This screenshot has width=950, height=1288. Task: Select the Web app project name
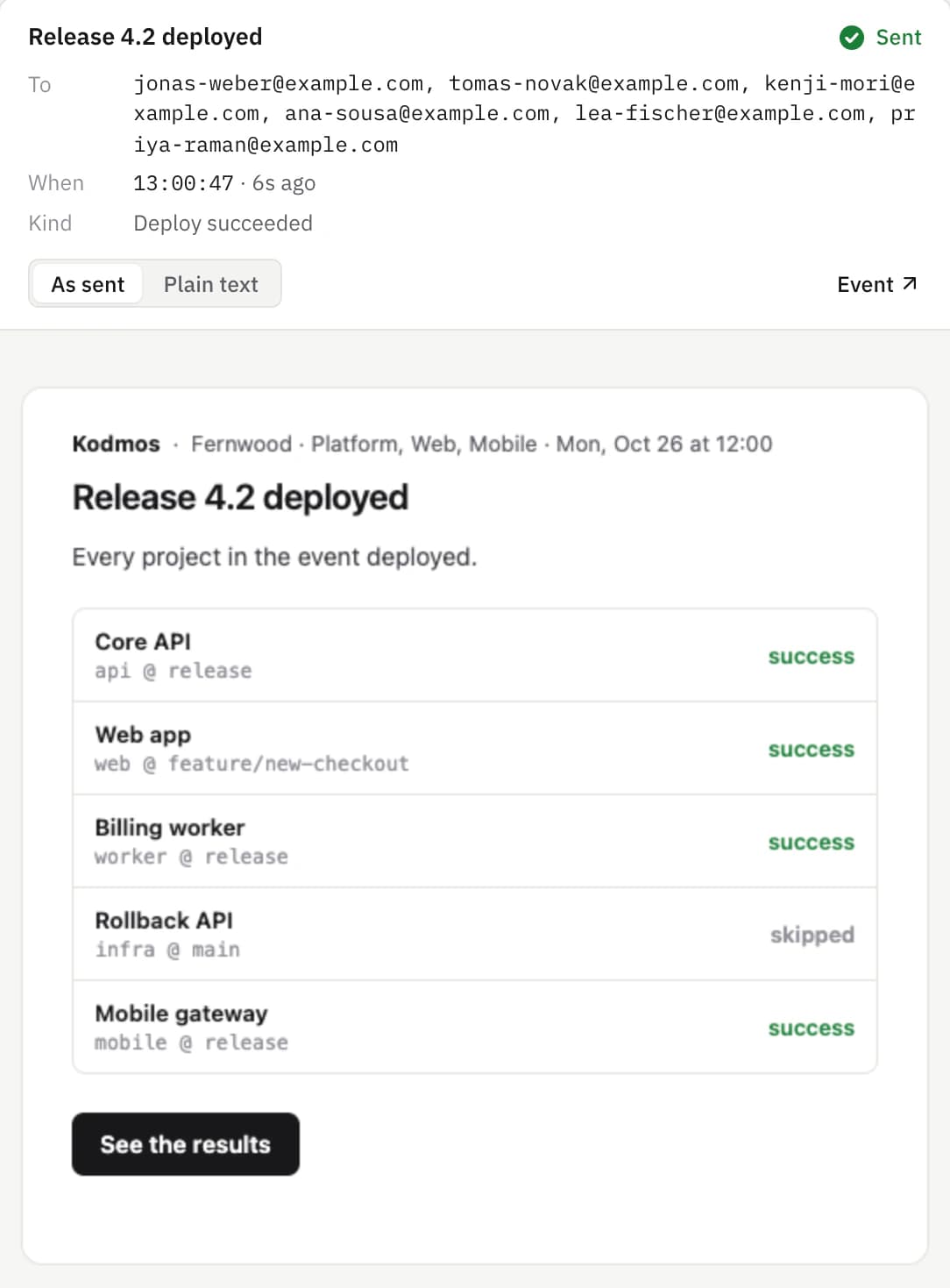(x=143, y=735)
